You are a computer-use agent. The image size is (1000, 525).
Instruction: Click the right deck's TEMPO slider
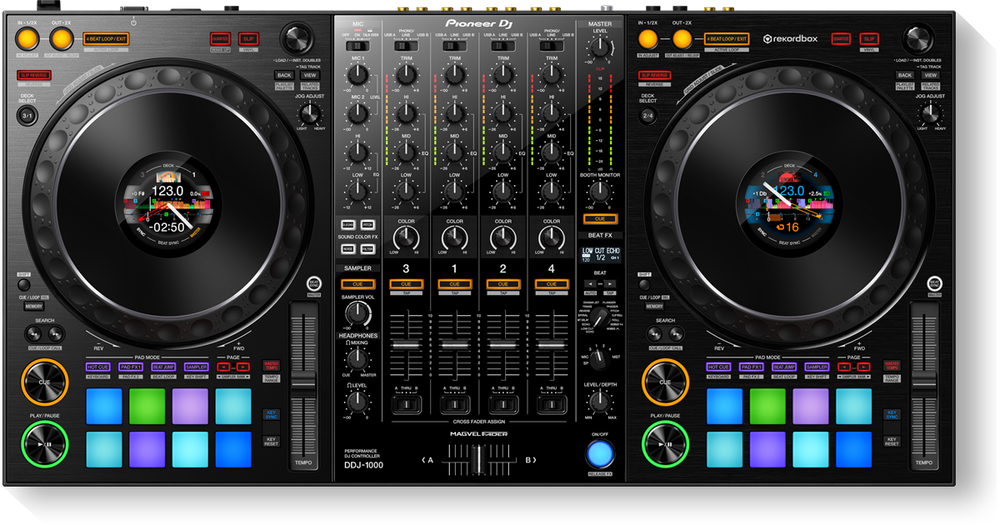pos(924,383)
